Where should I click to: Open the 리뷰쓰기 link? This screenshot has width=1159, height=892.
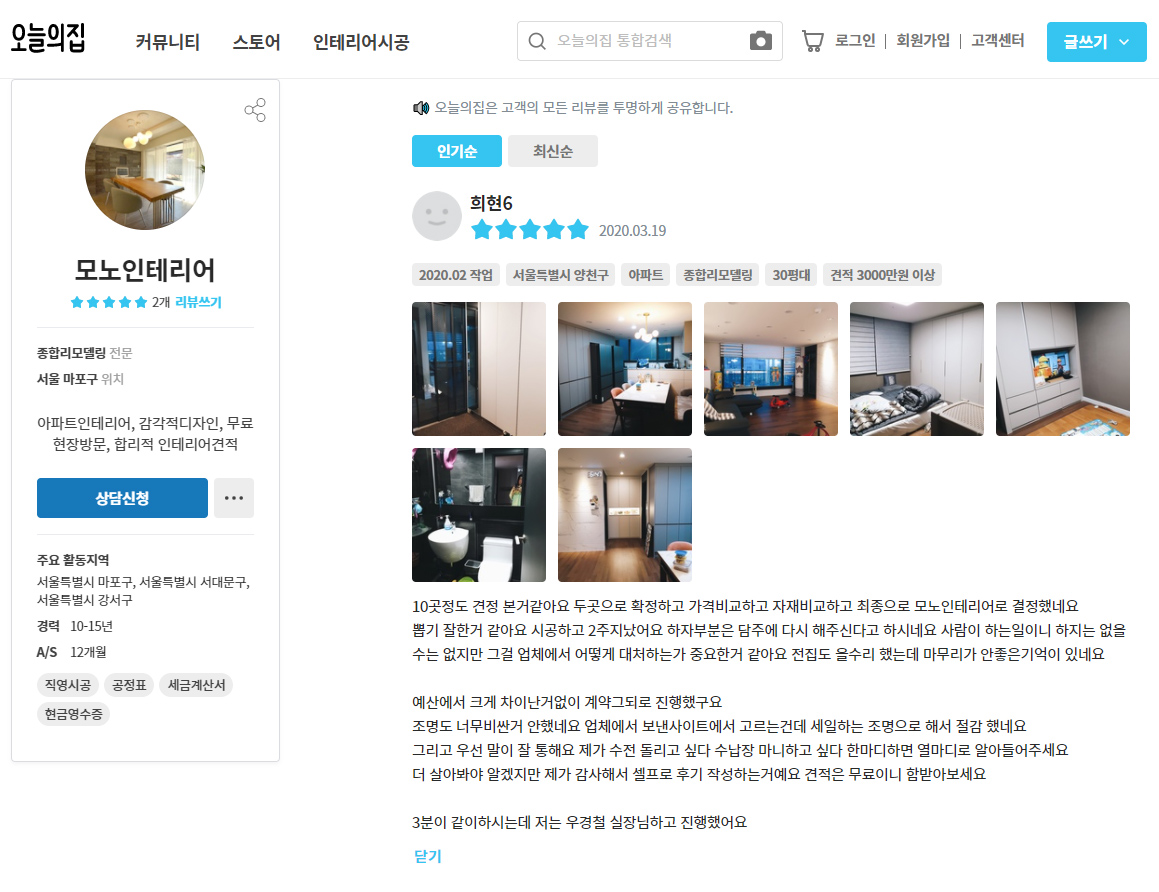click(198, 302)
